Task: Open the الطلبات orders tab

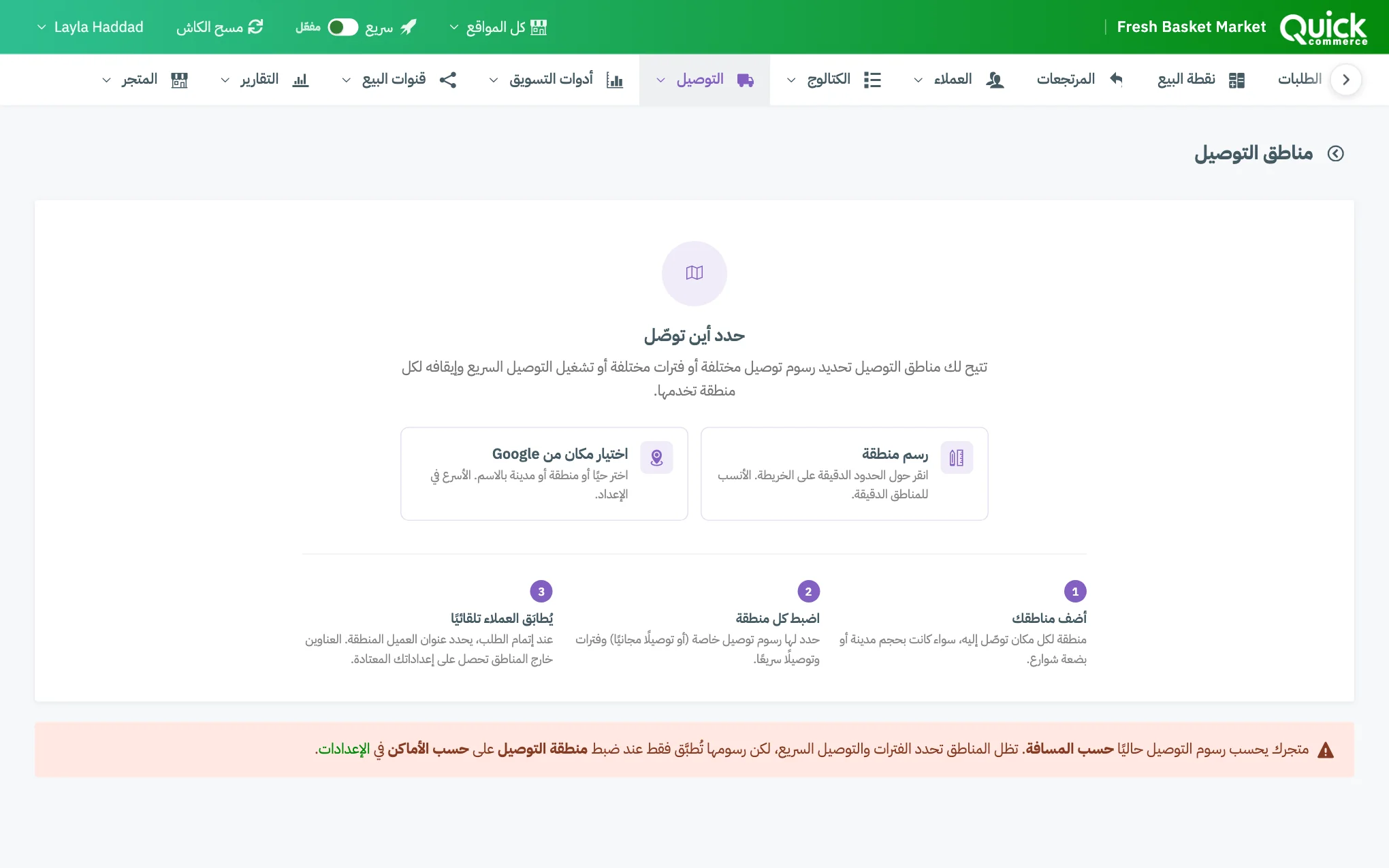Action: pos(1300,80)
